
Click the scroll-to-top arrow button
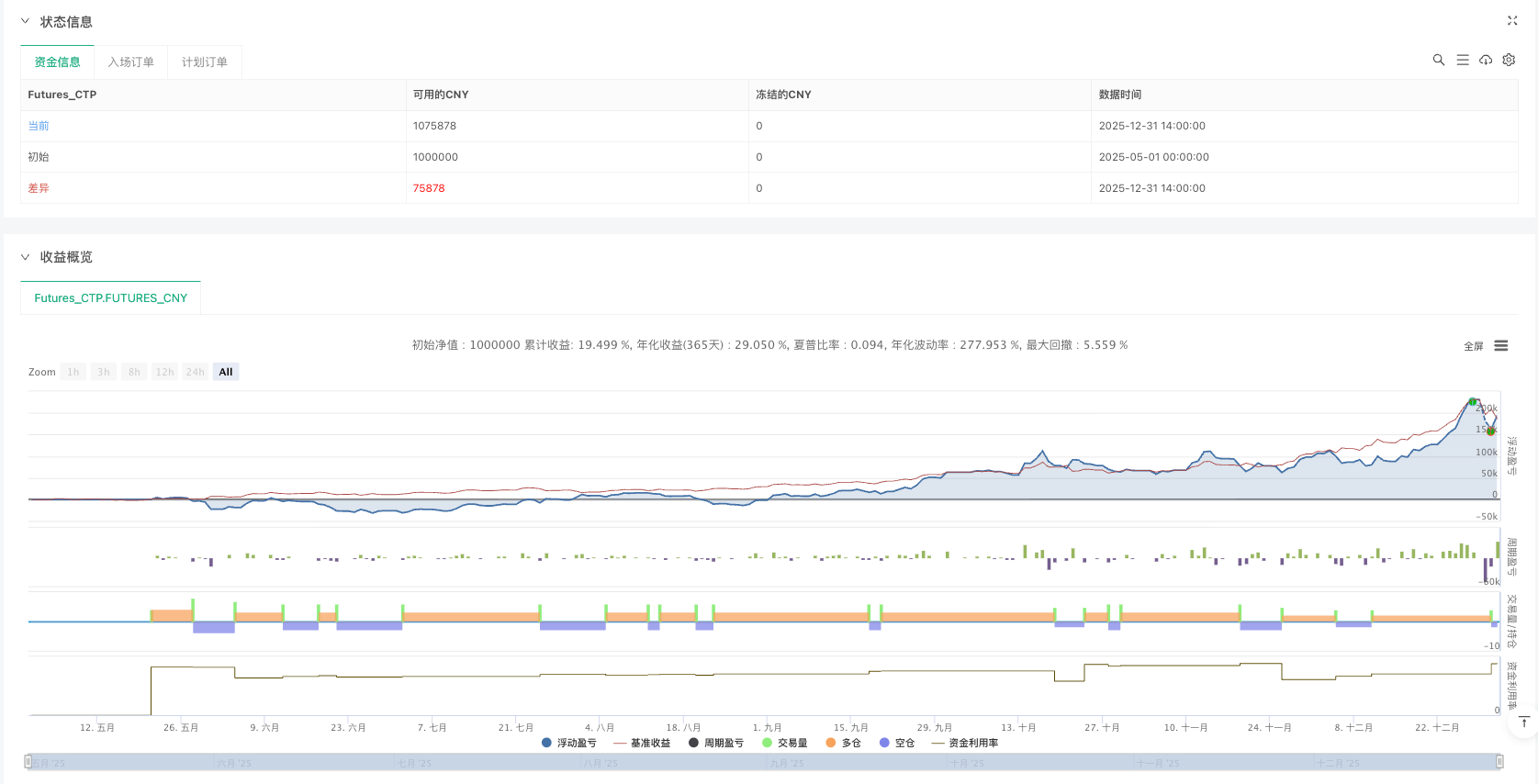click(1524, 722)
